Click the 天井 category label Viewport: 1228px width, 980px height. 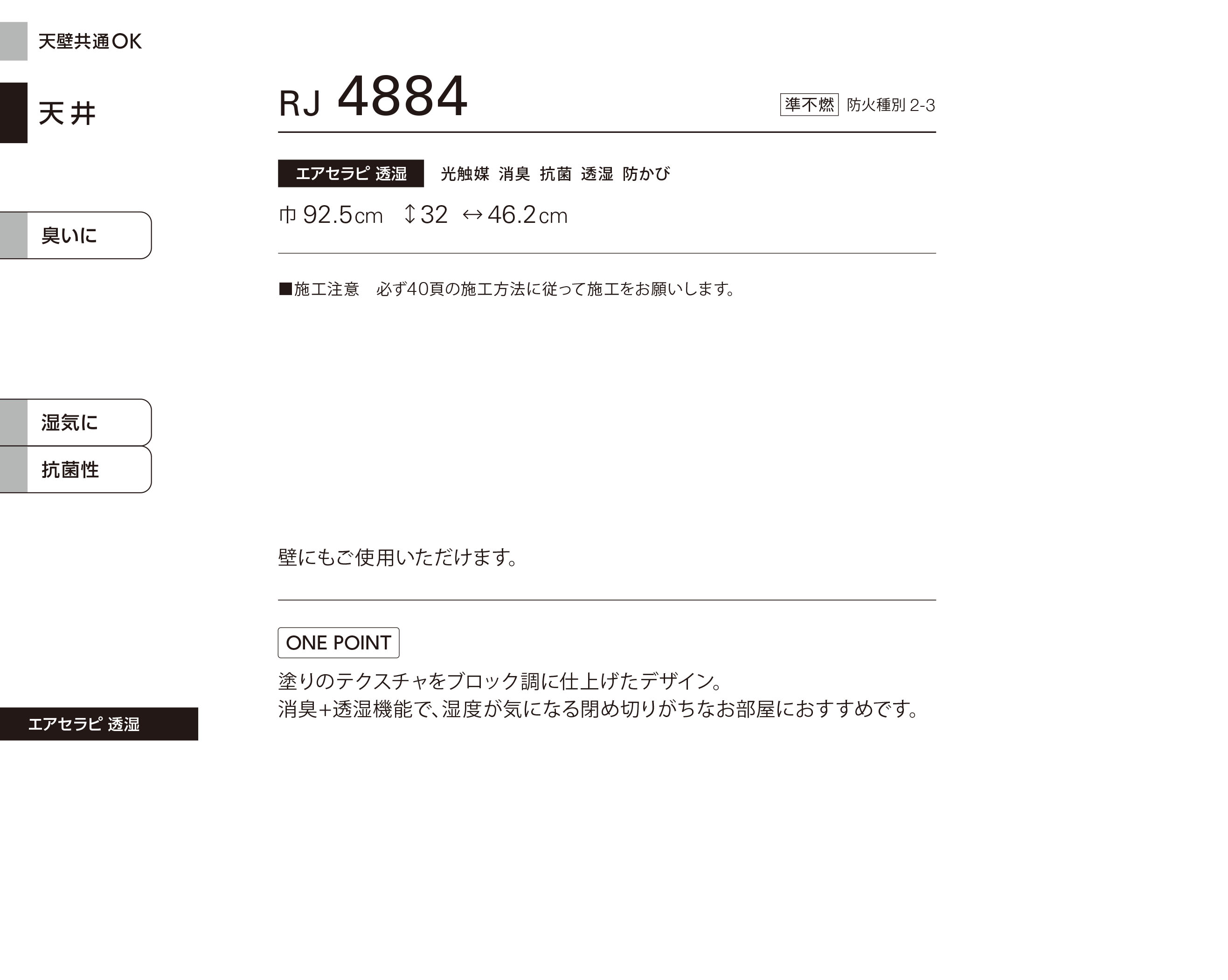tap(67, 113)
